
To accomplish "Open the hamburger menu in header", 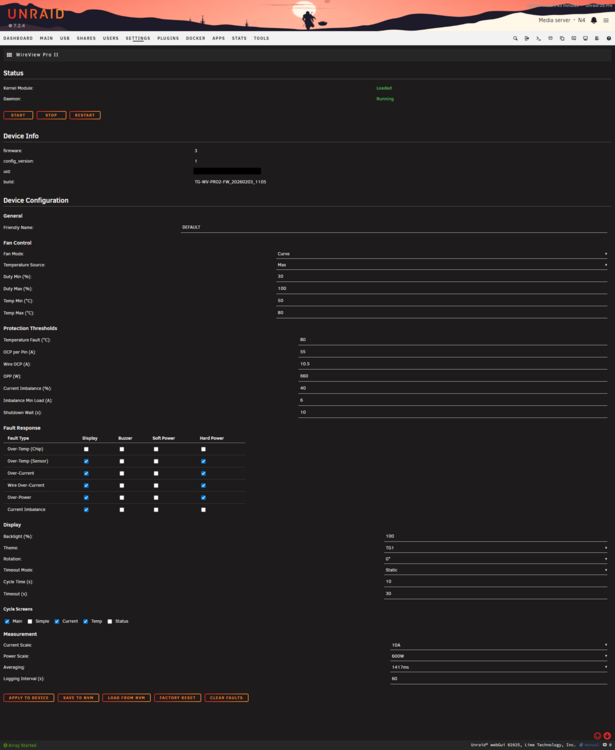I will pyautogui.click(x=606, y=21).
